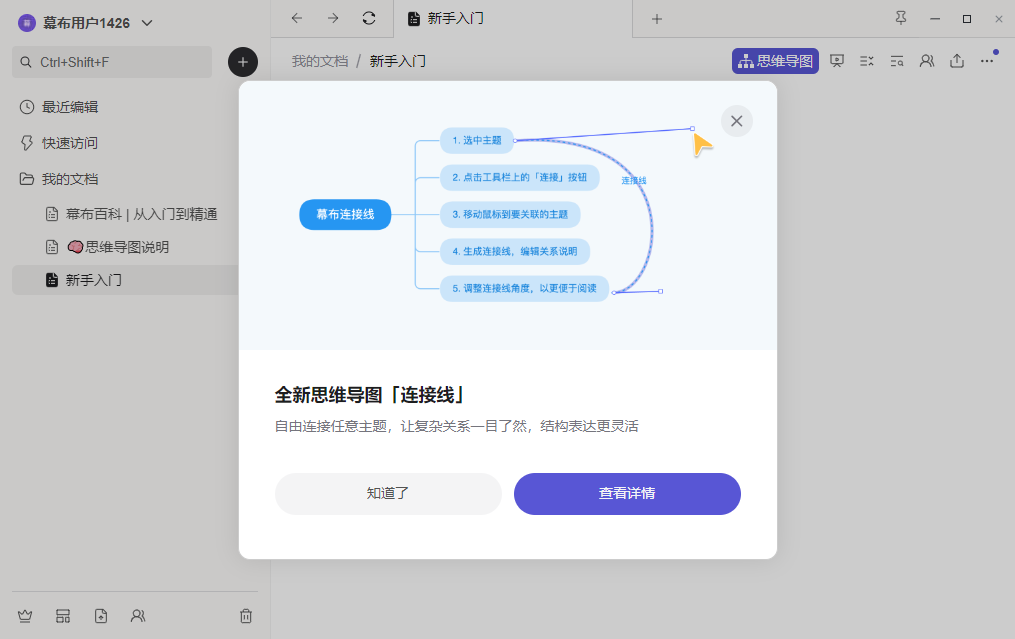Open collaborators icon in top toolbar
This screenshot has width=1015, height=639.
point(927,61)
